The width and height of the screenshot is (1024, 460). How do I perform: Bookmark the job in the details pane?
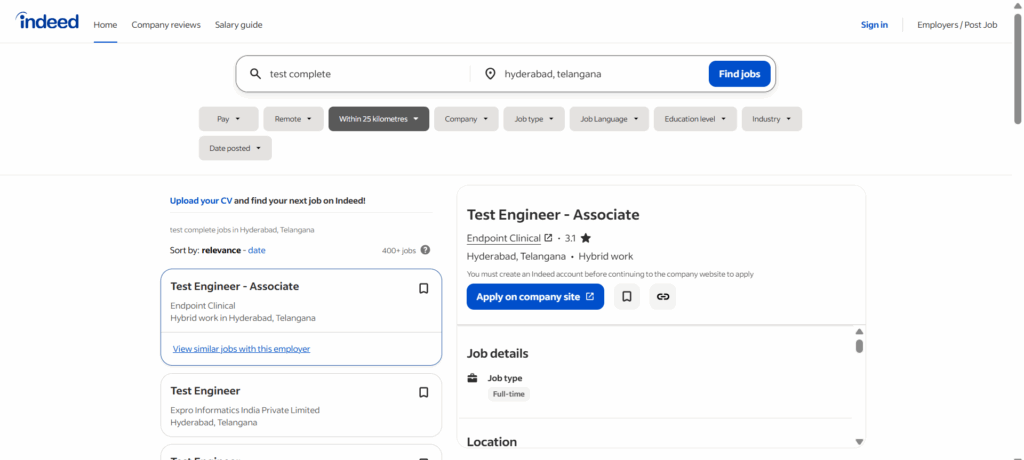coord(627,297)
